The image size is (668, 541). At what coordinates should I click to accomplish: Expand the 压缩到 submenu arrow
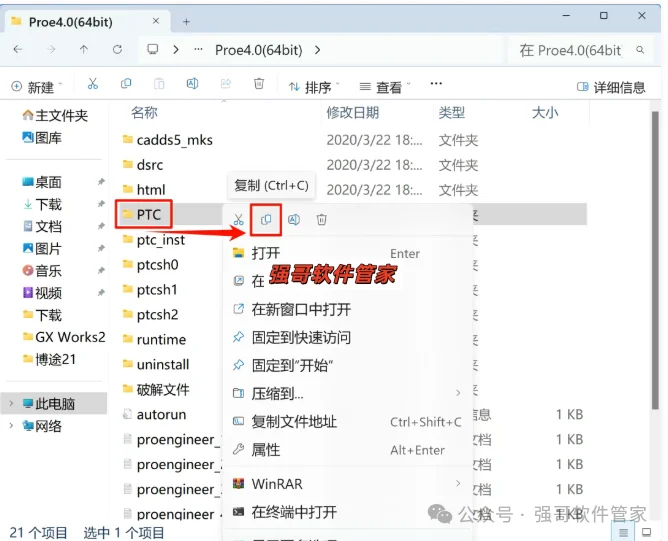pyautogui.click(x=458, y=393)
